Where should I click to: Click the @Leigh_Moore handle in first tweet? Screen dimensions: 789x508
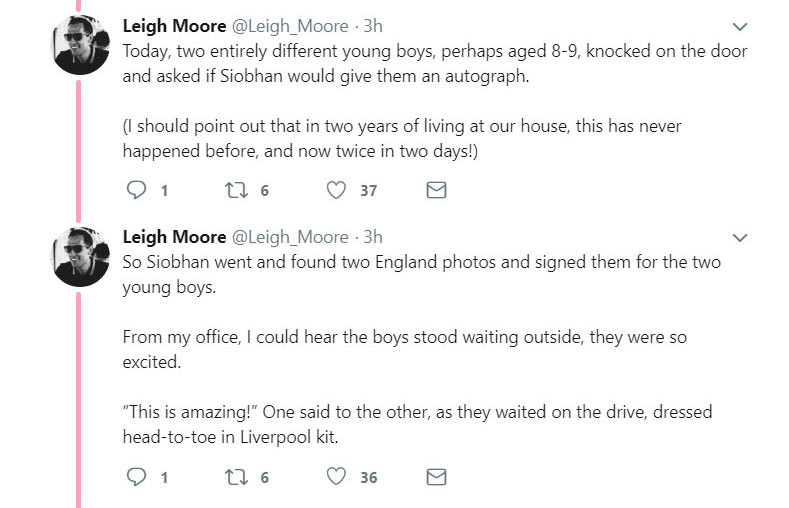[x=290, y=26]
